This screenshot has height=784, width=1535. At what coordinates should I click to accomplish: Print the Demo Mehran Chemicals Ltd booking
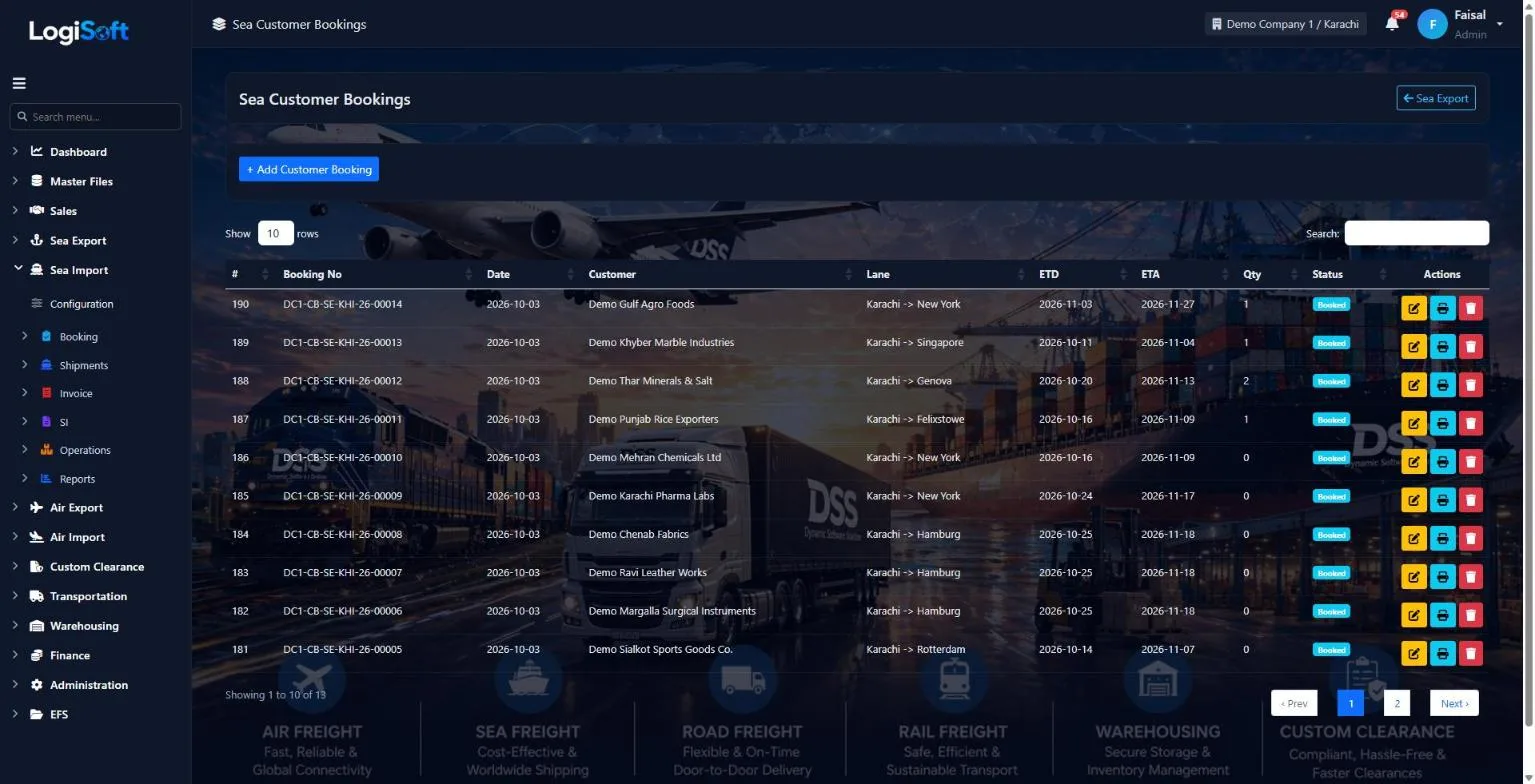click(x=1442, y=462)
